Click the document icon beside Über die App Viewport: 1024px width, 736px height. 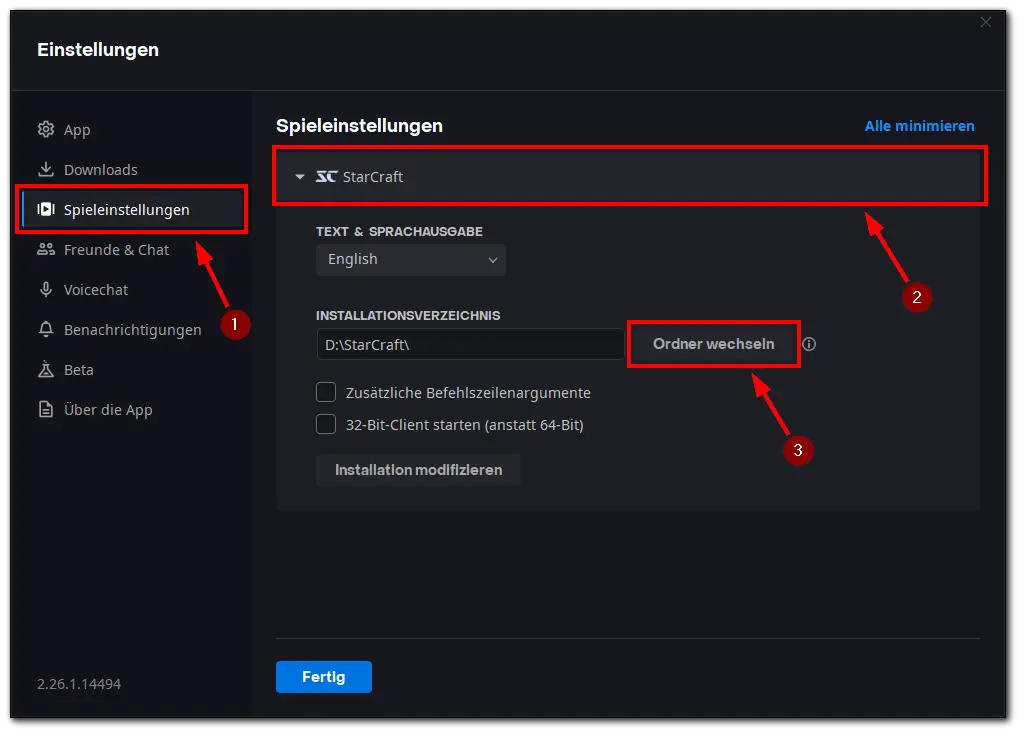click(x=46, y=409)
